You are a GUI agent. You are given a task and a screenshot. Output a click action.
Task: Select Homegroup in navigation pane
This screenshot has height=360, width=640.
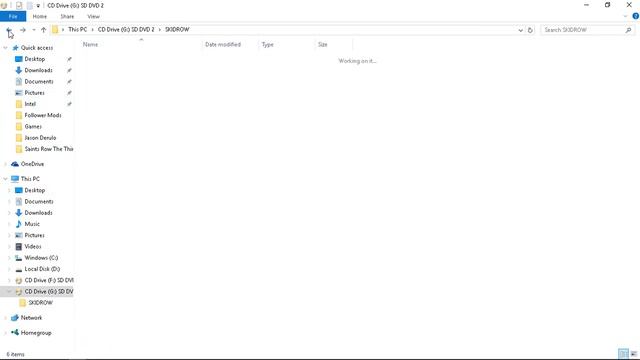coord(36,333)
